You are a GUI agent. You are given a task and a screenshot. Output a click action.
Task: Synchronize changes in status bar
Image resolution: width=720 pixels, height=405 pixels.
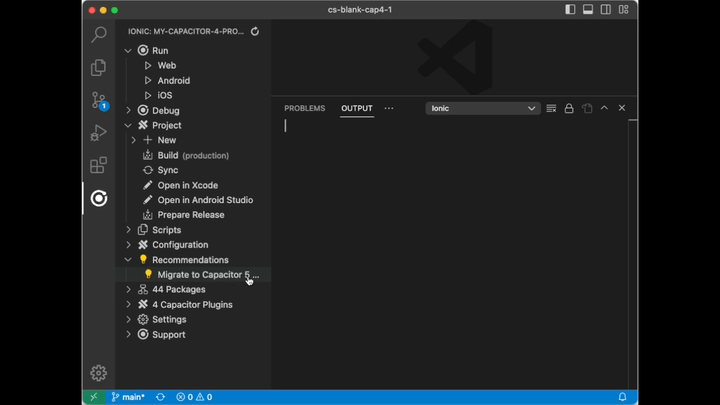click(160, 397)
